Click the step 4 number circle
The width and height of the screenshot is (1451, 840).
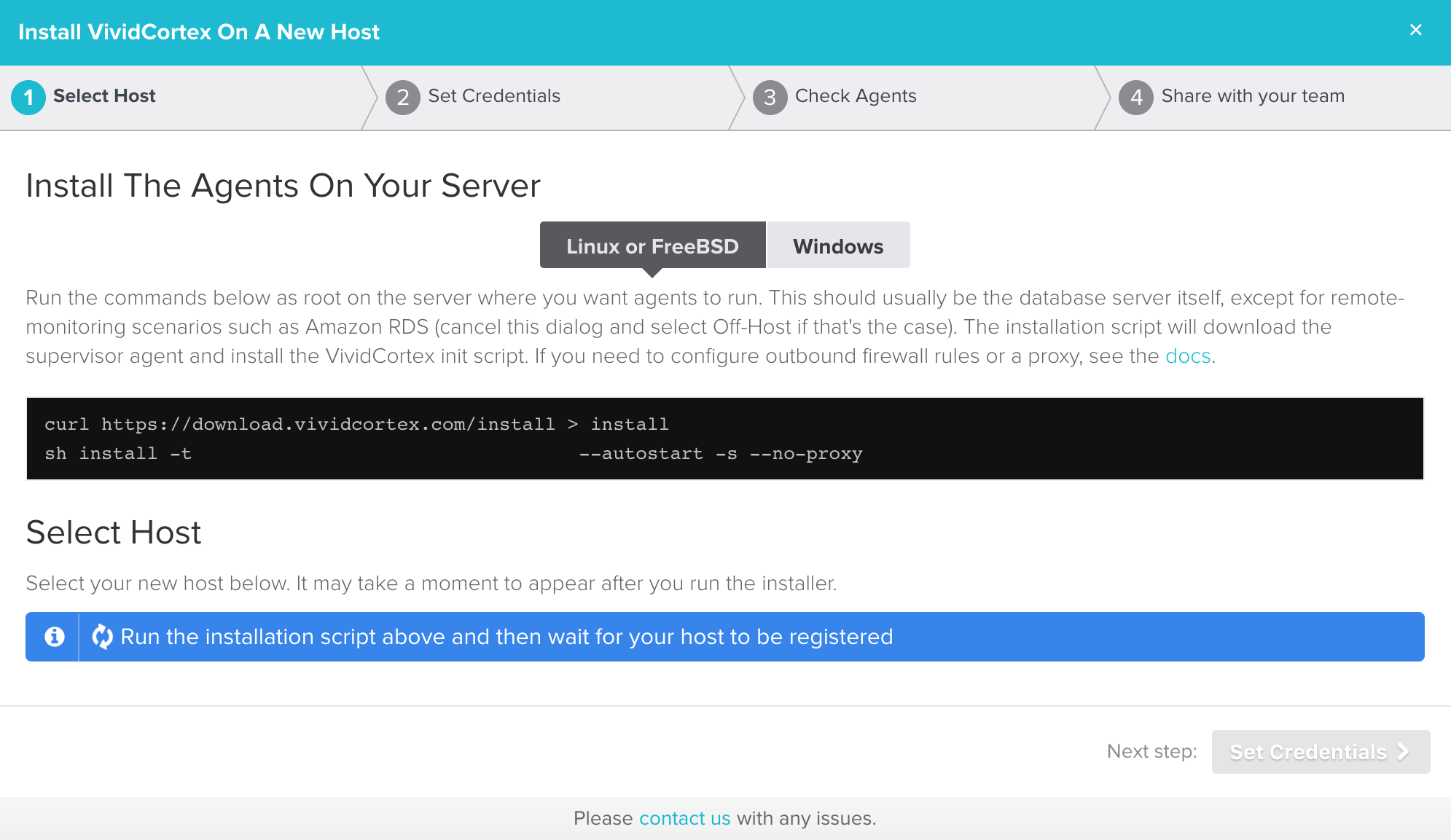pyautogui.click(x=1136, y=97)
